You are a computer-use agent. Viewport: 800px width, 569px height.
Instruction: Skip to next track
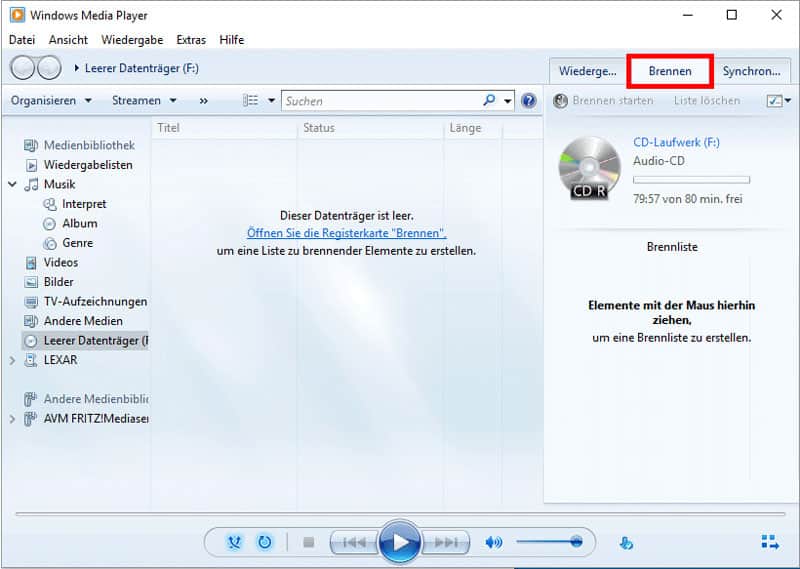pos(445,542)
